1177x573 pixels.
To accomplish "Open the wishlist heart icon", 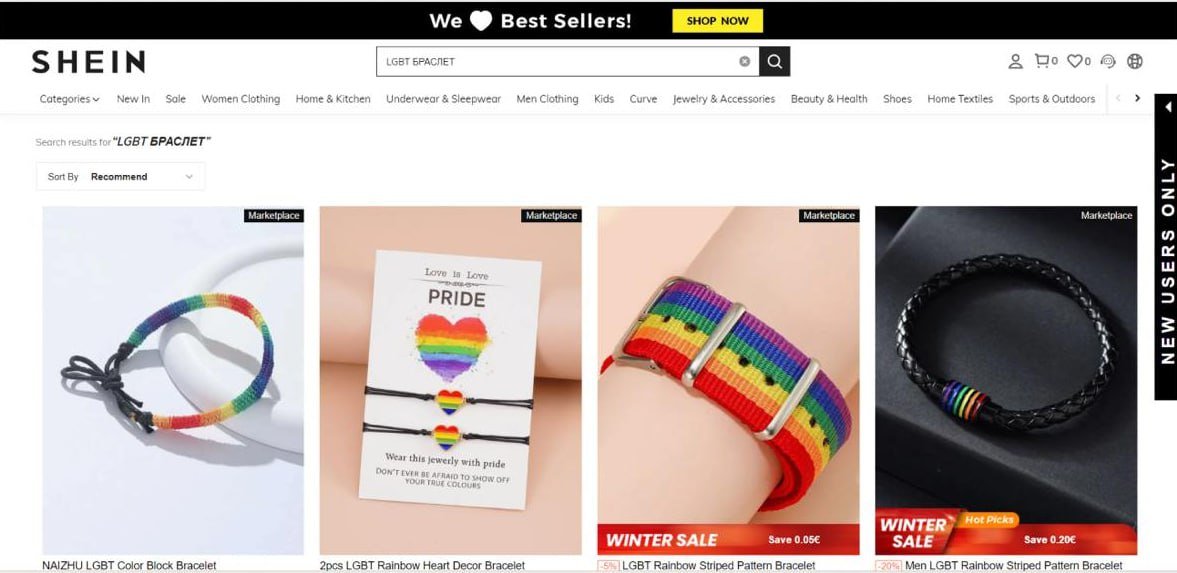I will click(1079, 61).
